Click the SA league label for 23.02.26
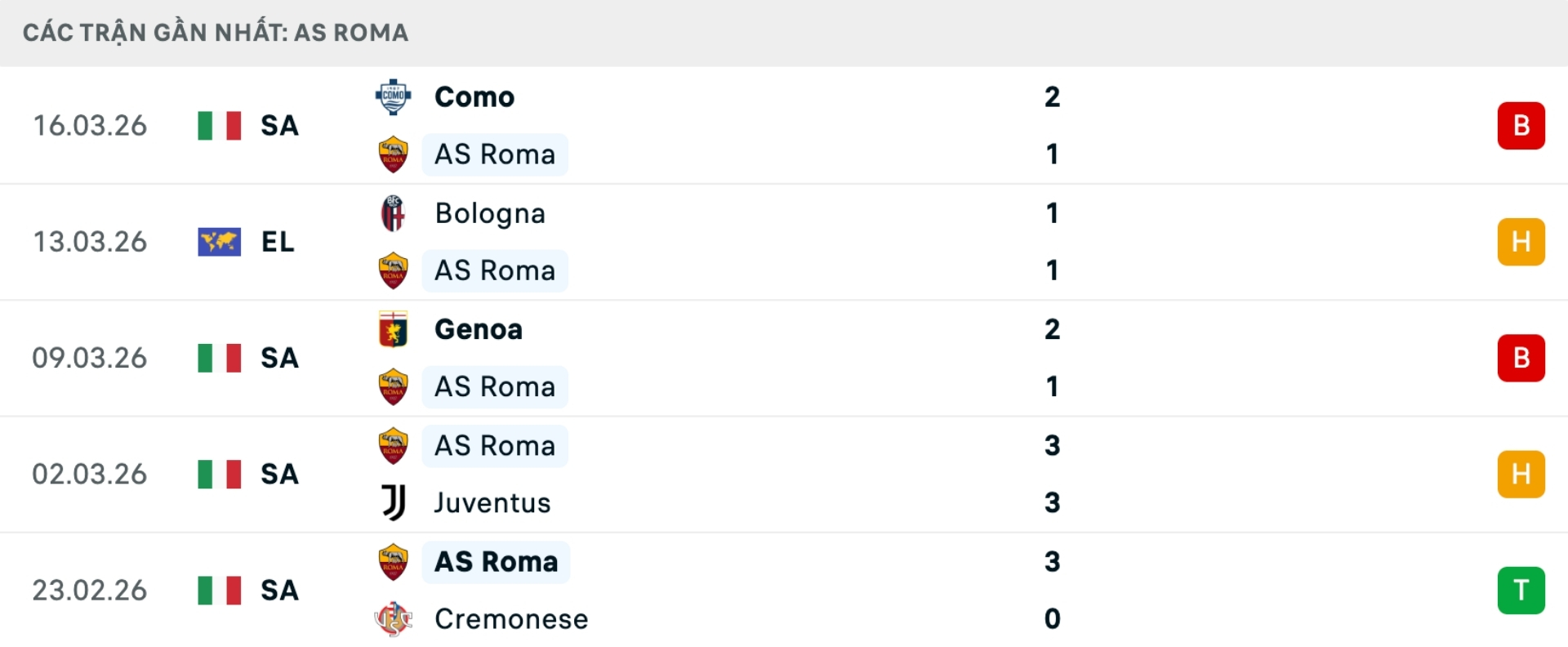The image size is (1568, 647). (279, 590)
